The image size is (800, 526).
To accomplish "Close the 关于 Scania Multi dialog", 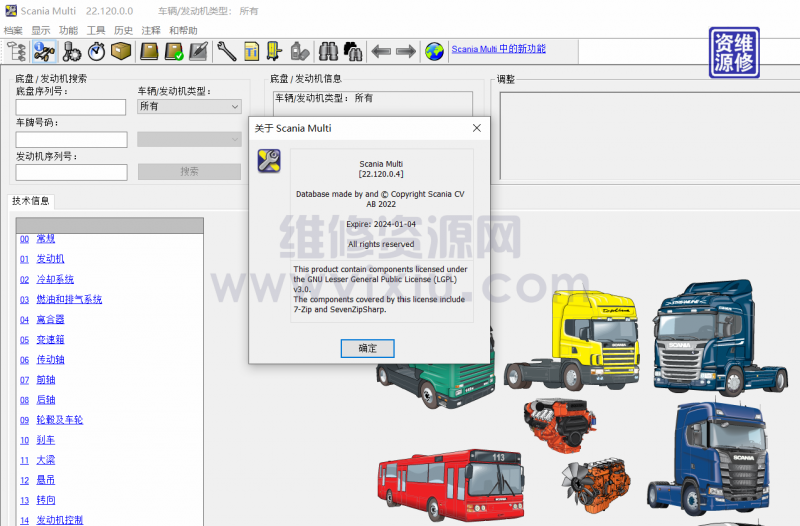I will click(x=477, y=128).
